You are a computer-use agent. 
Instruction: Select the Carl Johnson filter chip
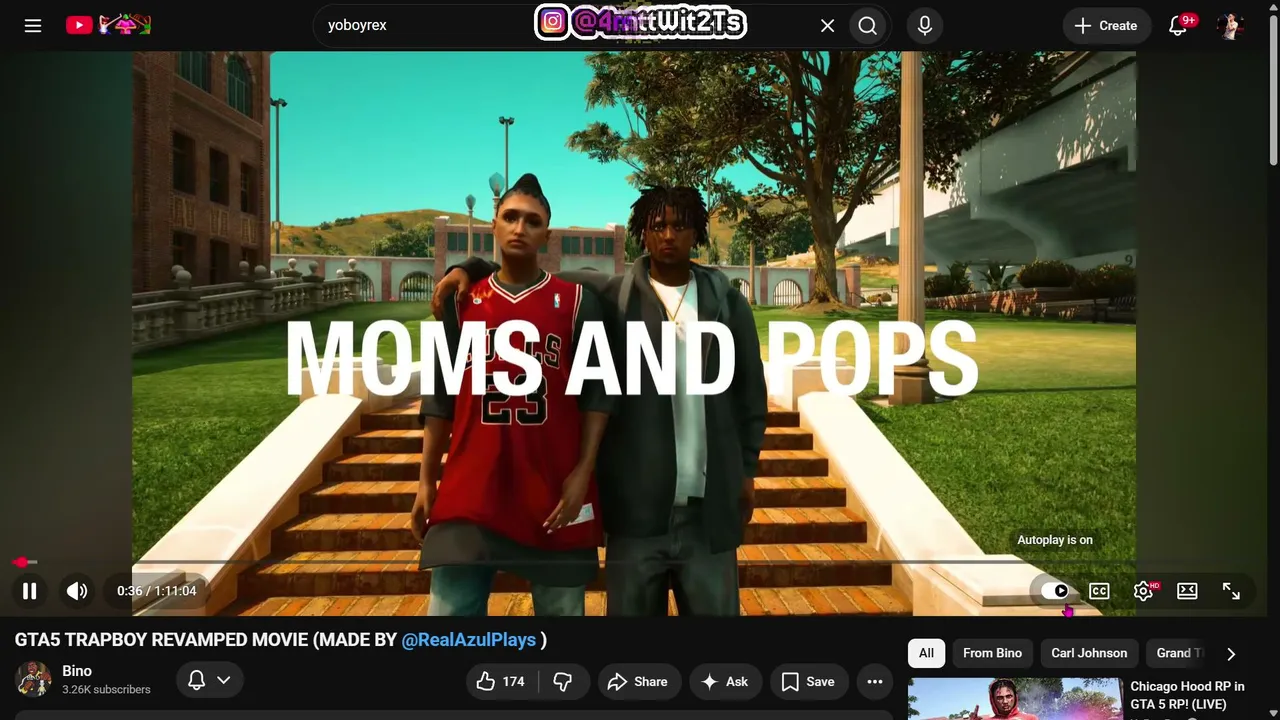tap(1089, 653)
